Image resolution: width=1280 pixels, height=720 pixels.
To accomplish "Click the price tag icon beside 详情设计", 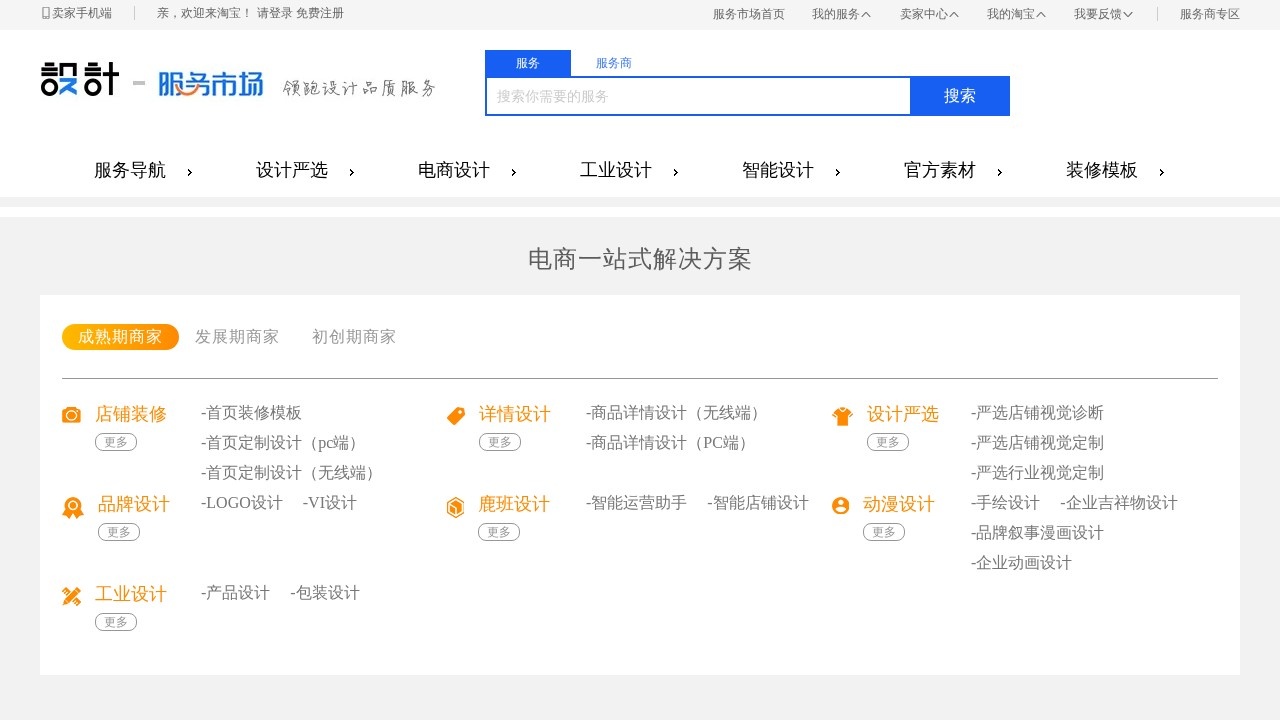I will [x=456, y=415].
